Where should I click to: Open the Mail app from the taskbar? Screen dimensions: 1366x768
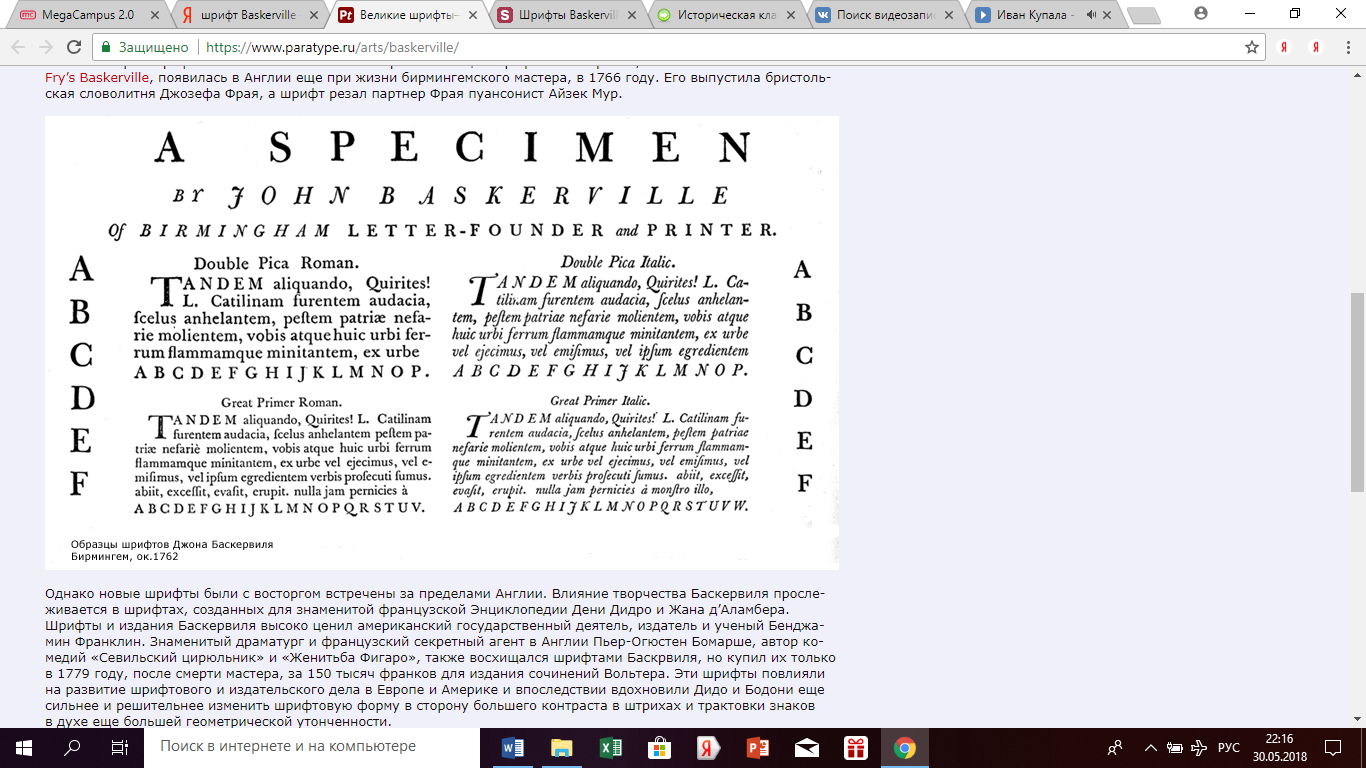[806, 747]
